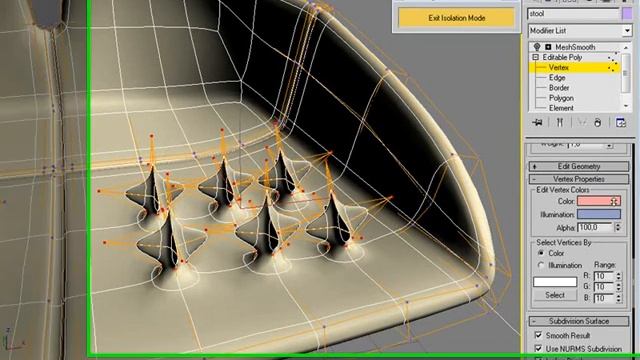Click the Alpha spinner arrows

point(618,227)
